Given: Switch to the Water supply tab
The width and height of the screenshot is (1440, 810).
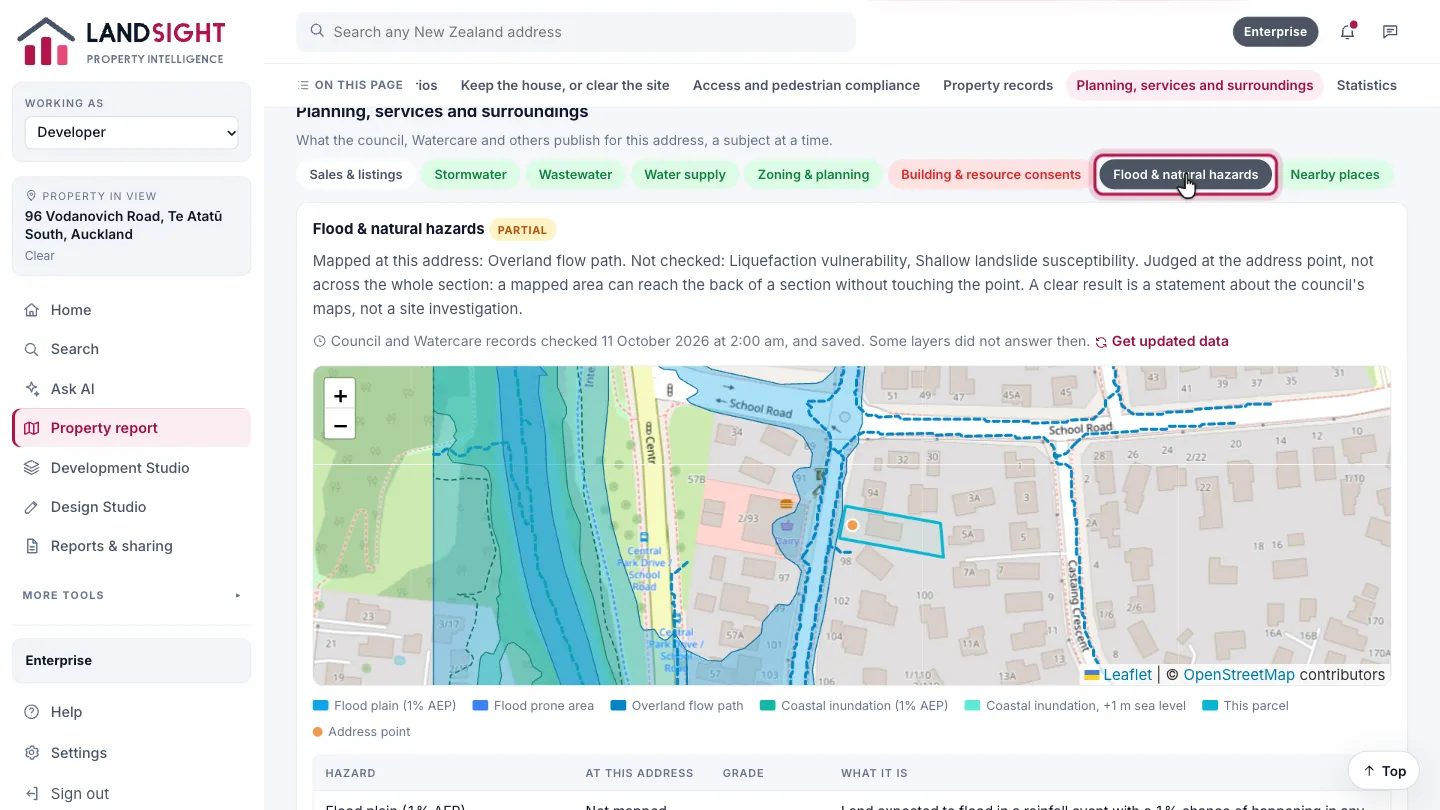Looking at the screenshot, I should point(685,174).
